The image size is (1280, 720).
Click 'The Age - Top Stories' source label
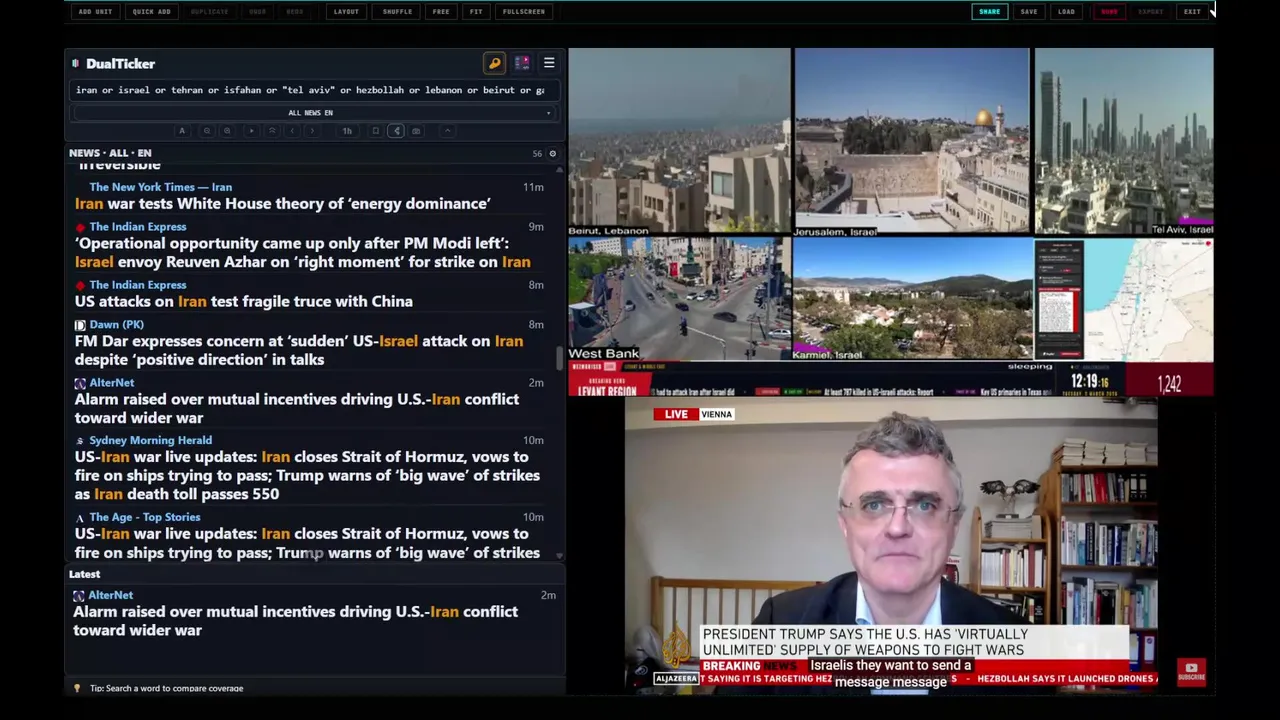pyautogui.click(x=144, y=517)
